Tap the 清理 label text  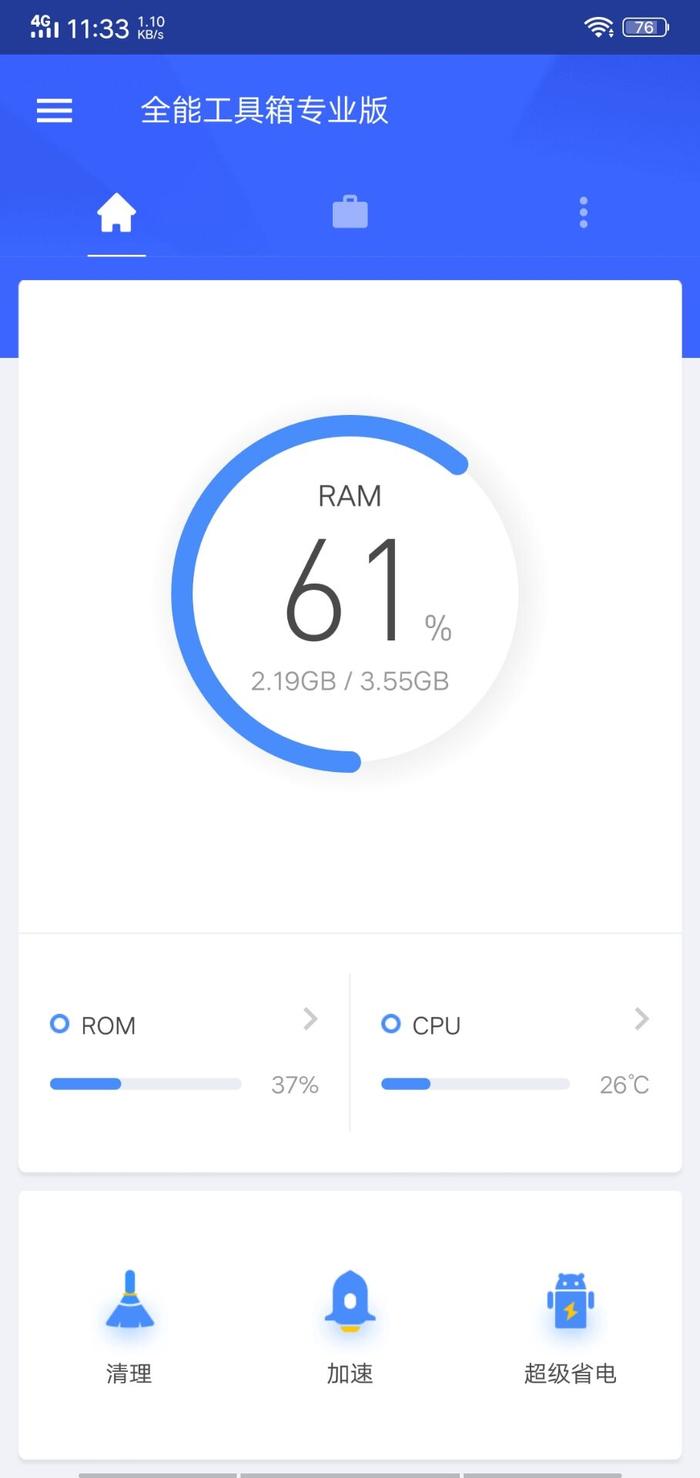129,1374
